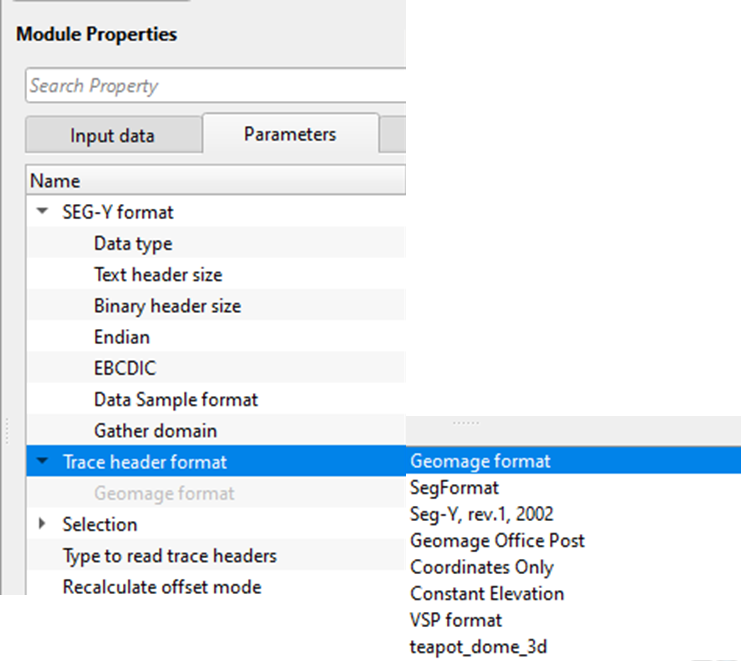Screen dimensions: 741x661
Task: Expand the Selection group
Action: pos(42,524)
